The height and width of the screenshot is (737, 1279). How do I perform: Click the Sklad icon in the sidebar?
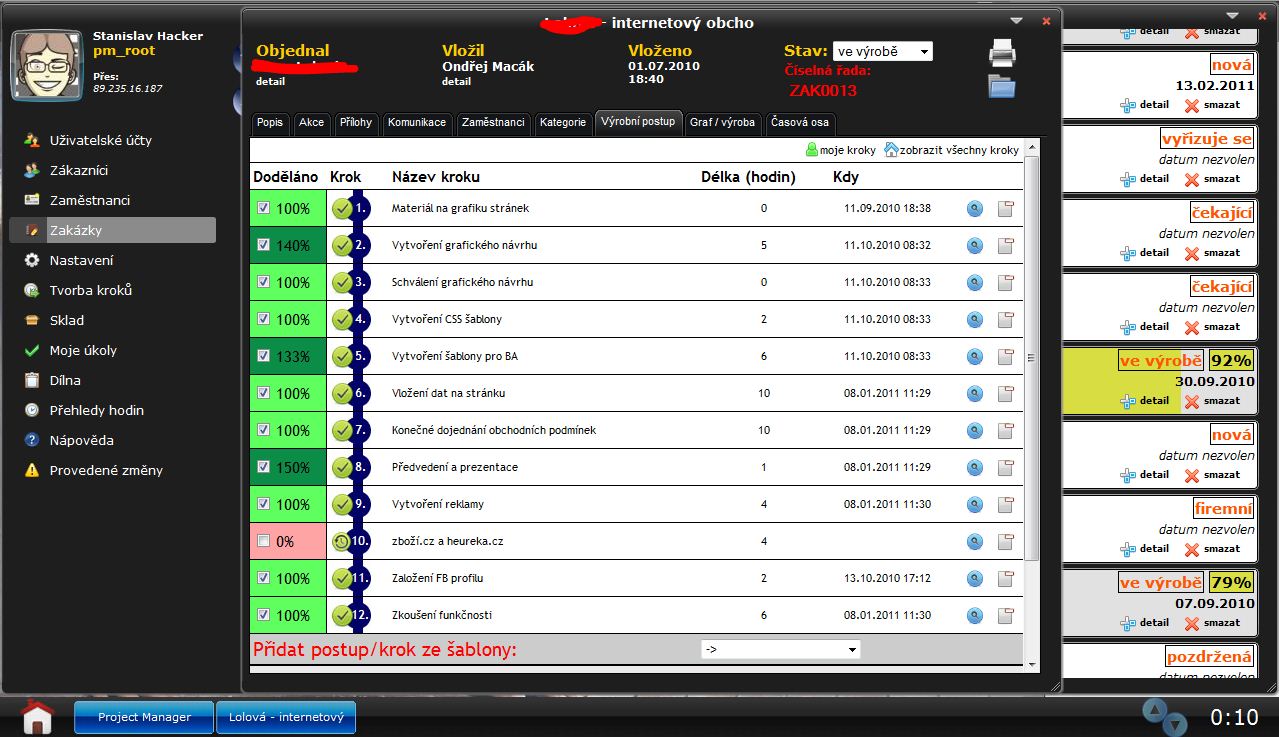(x=32, y=320)
